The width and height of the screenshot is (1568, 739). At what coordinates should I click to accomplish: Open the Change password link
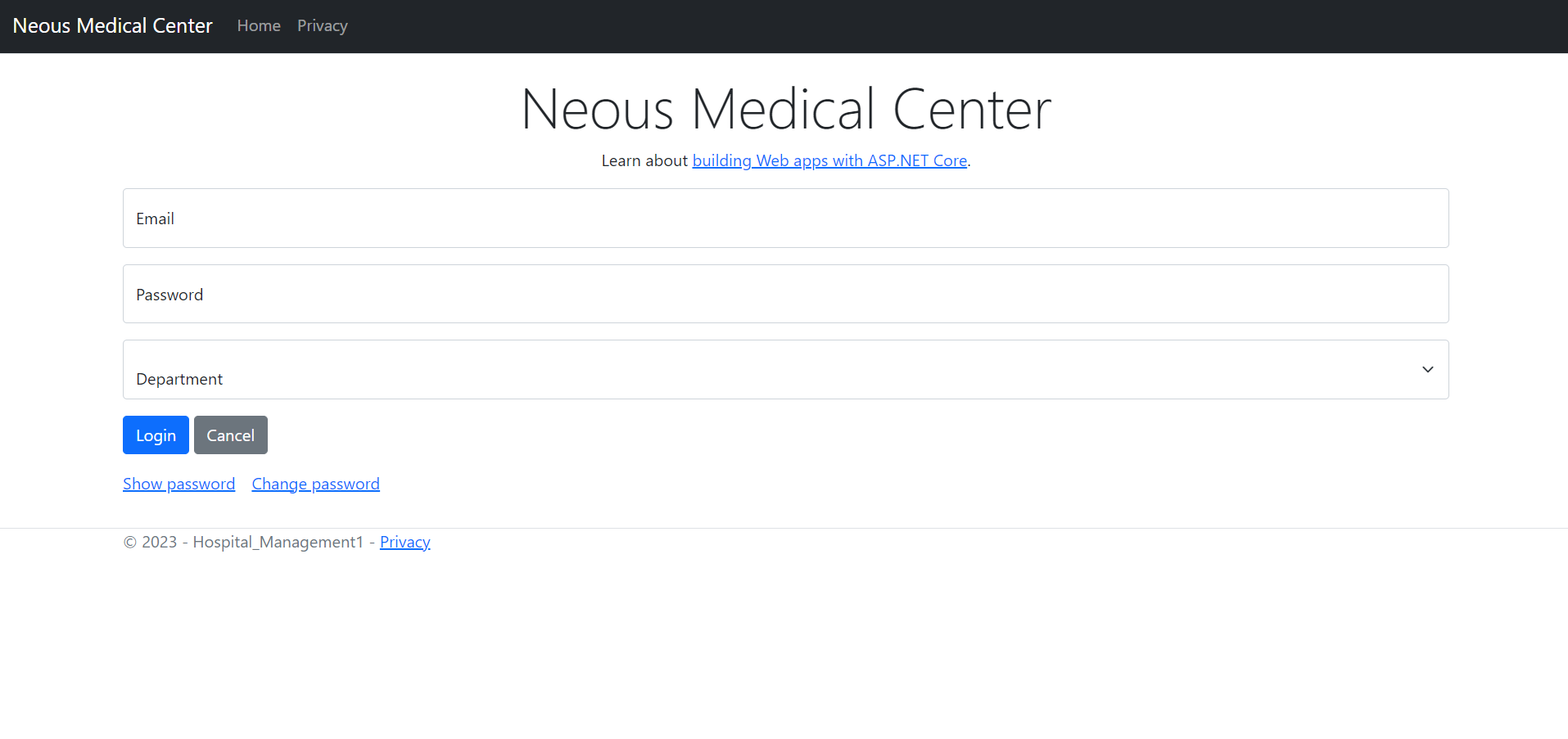(x=315, y=483)
